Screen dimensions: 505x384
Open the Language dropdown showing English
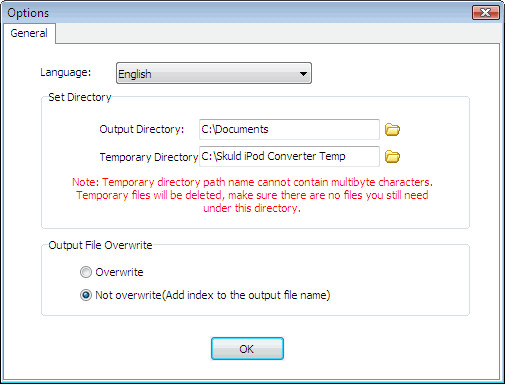[214, 73]
